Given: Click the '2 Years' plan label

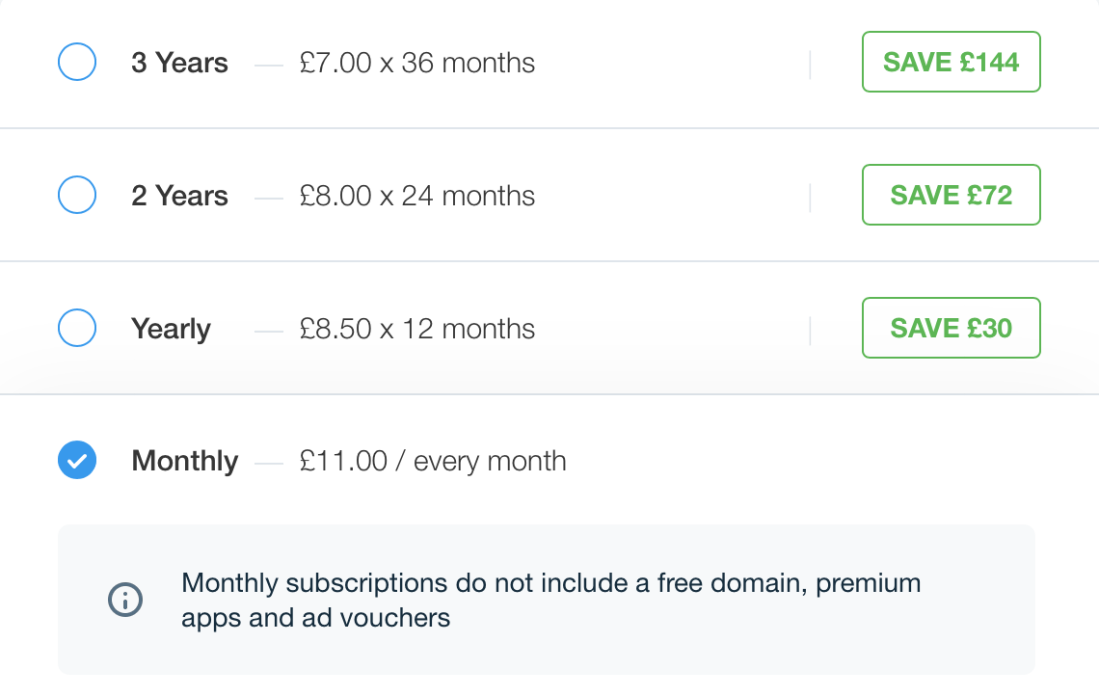Looking at the screenshot, I should tap(180, 196).
